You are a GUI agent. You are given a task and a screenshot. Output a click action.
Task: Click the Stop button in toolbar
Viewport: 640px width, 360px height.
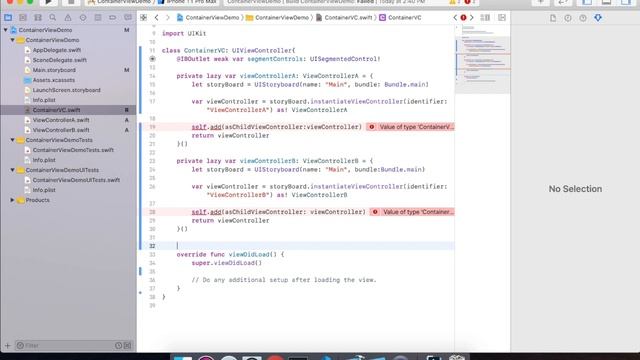click(x=71, y=2)
